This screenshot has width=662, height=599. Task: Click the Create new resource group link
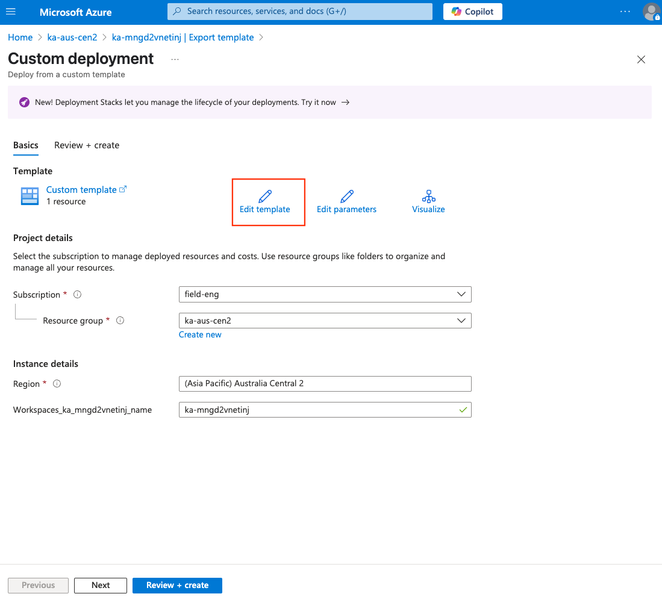(200, 335)
